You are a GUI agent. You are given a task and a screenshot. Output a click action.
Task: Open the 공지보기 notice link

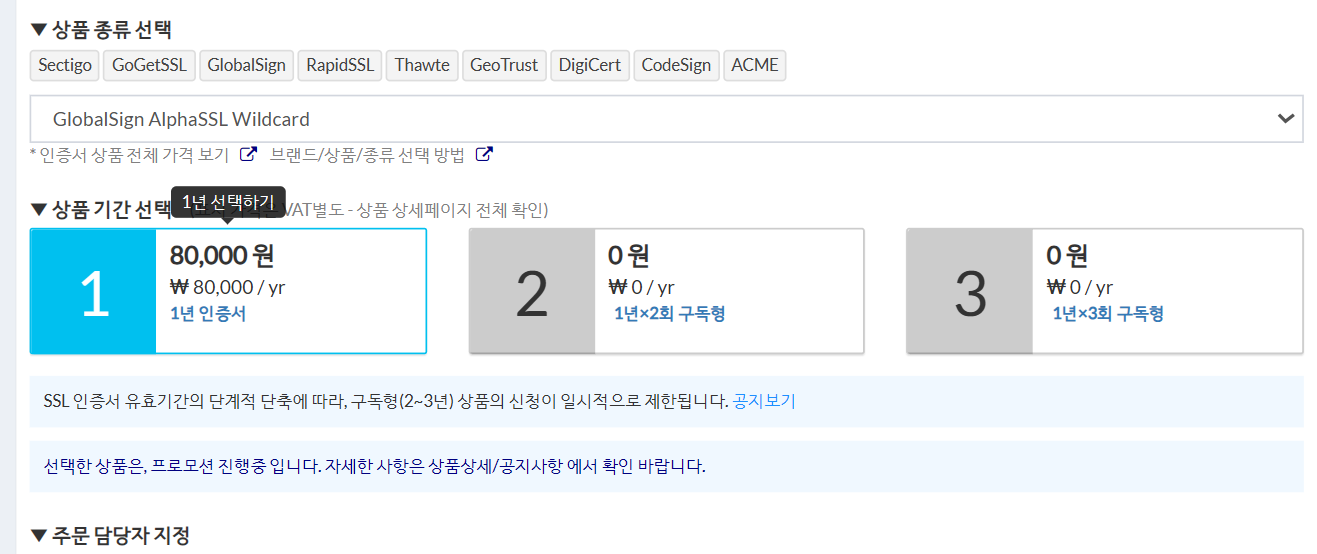coord(764,402)
